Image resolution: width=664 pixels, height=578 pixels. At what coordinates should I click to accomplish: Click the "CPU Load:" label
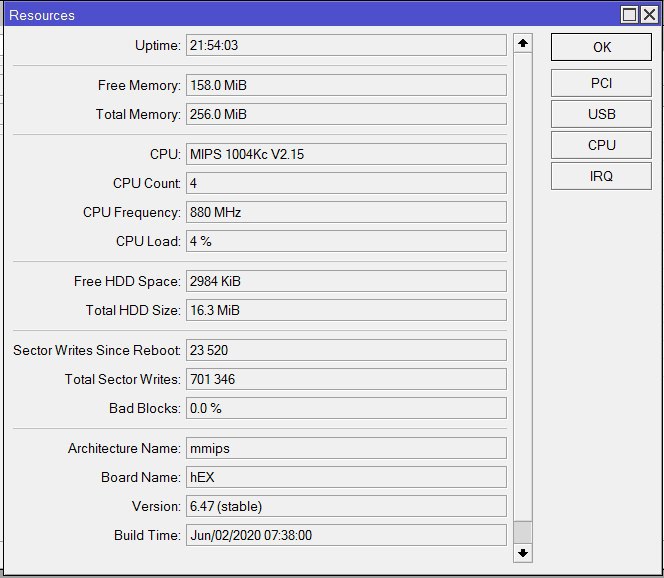coord(148,241)
